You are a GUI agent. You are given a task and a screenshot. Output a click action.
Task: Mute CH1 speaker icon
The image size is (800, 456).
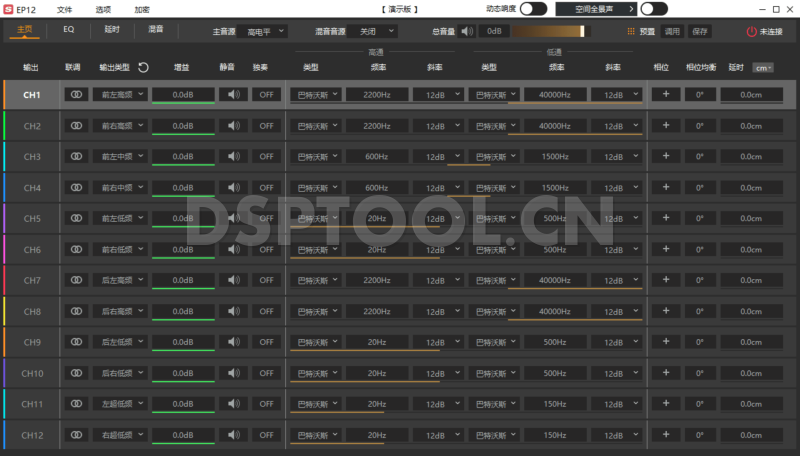234,94
